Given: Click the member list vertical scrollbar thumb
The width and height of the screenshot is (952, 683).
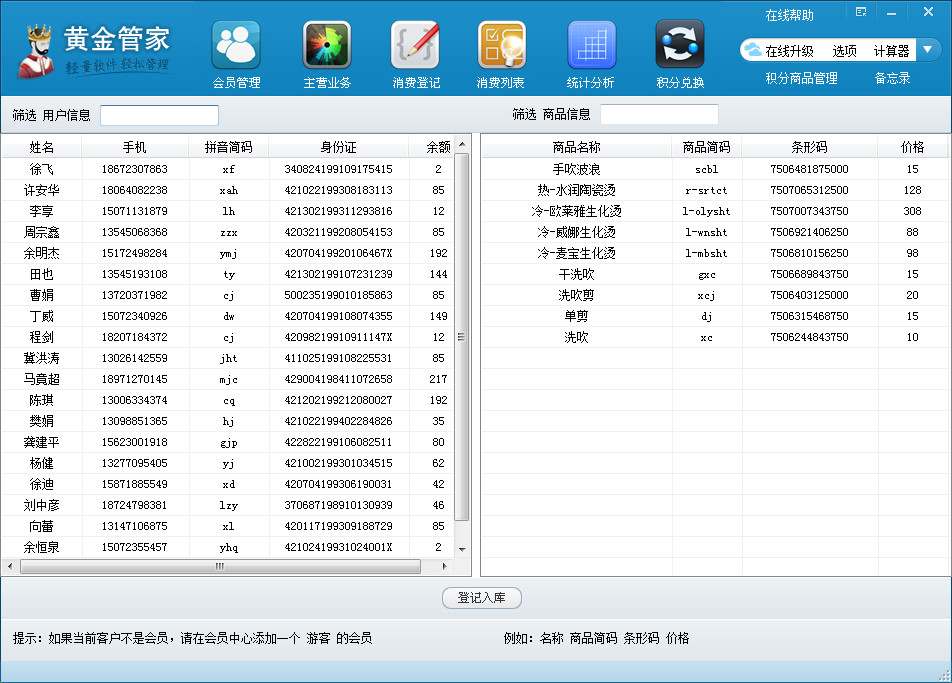Looking at the screenshot, I should tap(462, 337).
